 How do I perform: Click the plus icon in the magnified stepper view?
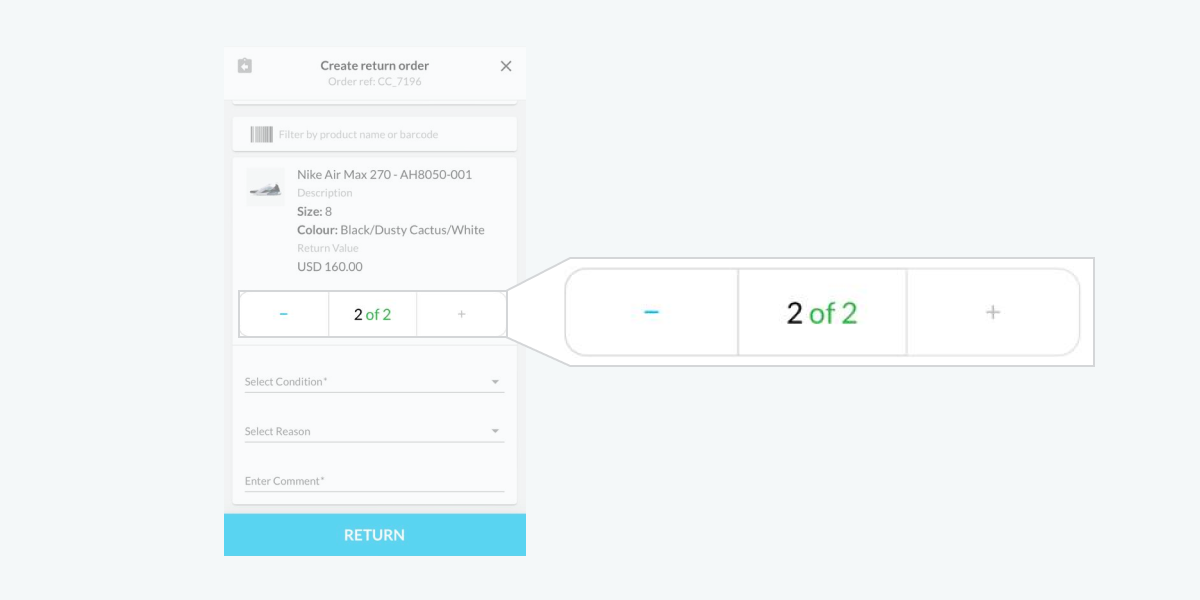tap(993, 311)
